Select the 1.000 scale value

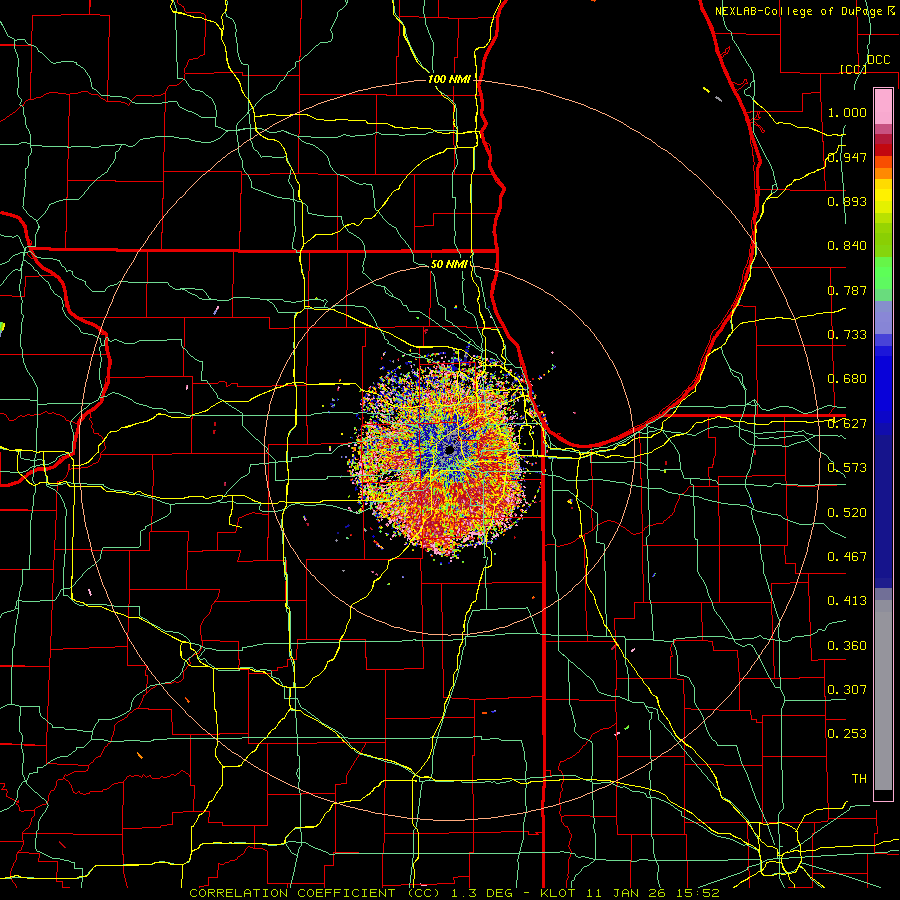(x=847, y=112)
